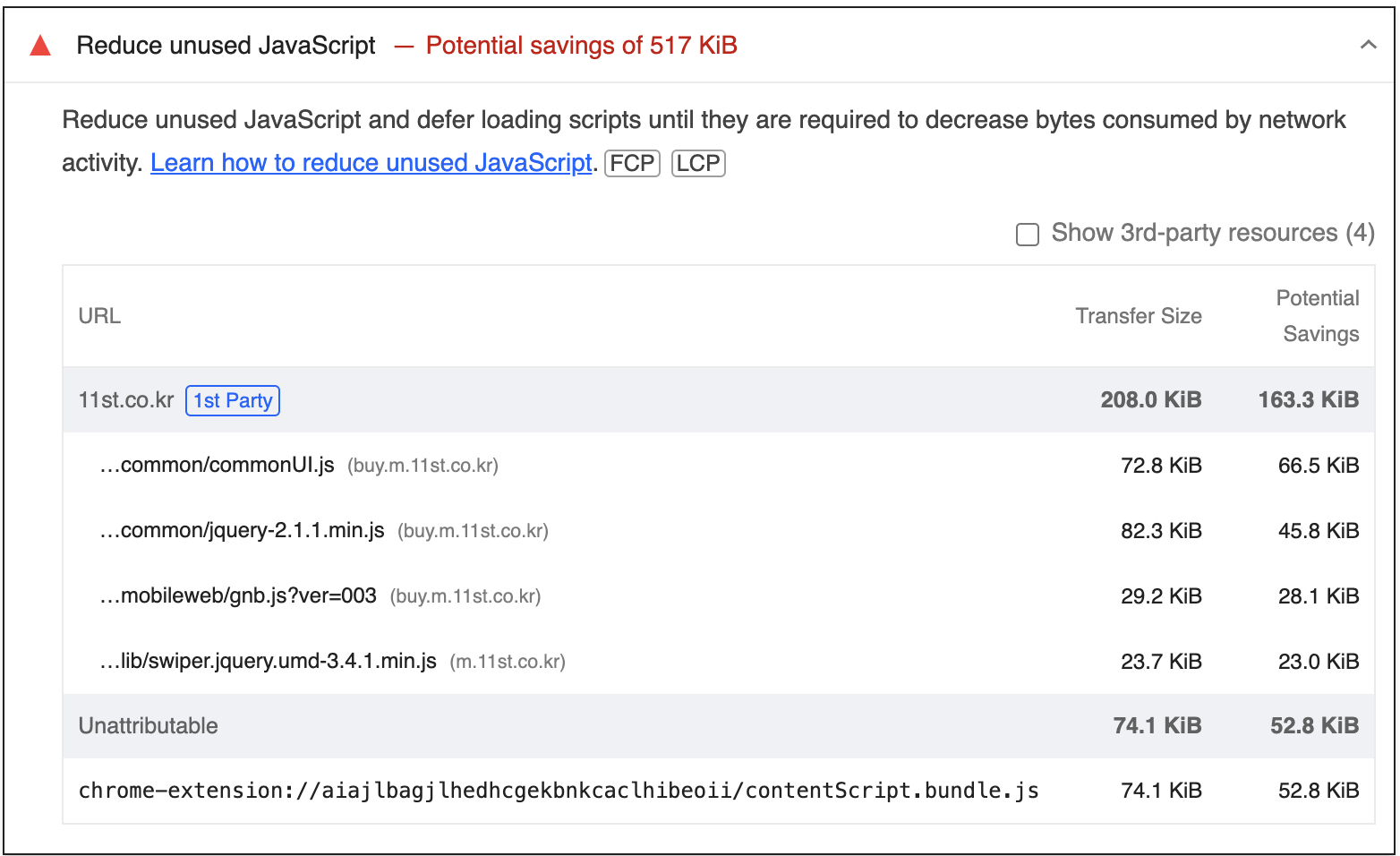Viewport: 1400px width, 856px height.
Task: Click the chrome-extension contentScript.bundle.js URL
Action: click(x=559, y=791)
